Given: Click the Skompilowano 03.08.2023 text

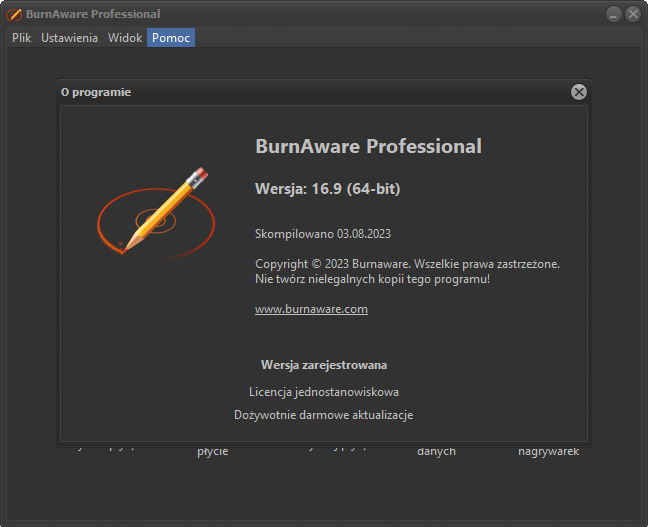Looking at the screenshot, I should click(x=323, y=234).
